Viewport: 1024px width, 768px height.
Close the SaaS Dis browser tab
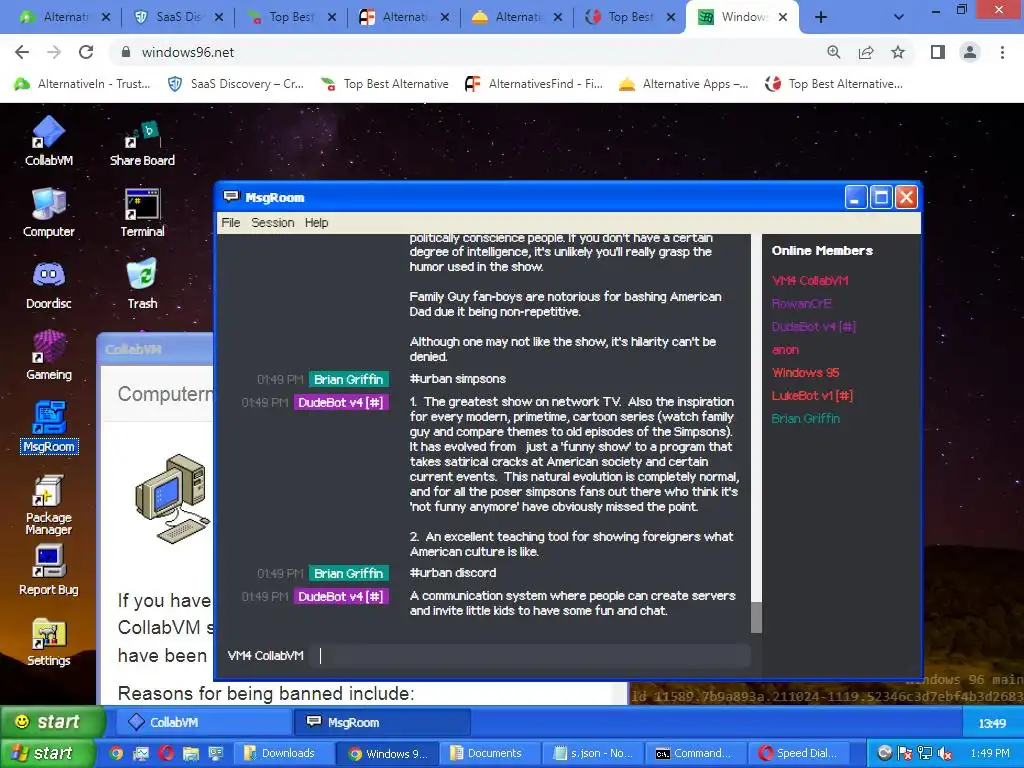219,18
